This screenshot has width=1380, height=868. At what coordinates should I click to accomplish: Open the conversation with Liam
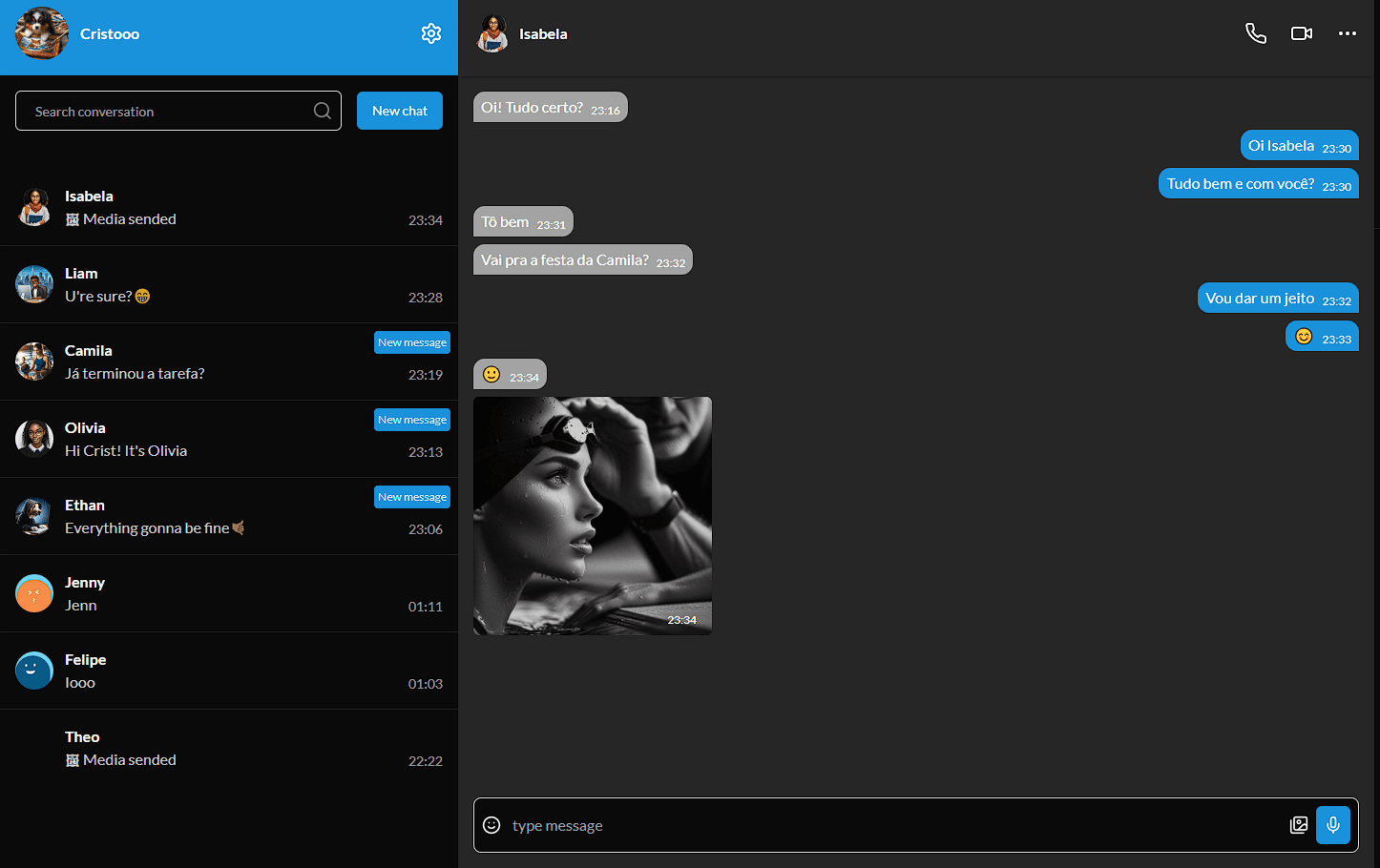pyautogui.click(x=229, y=284)
